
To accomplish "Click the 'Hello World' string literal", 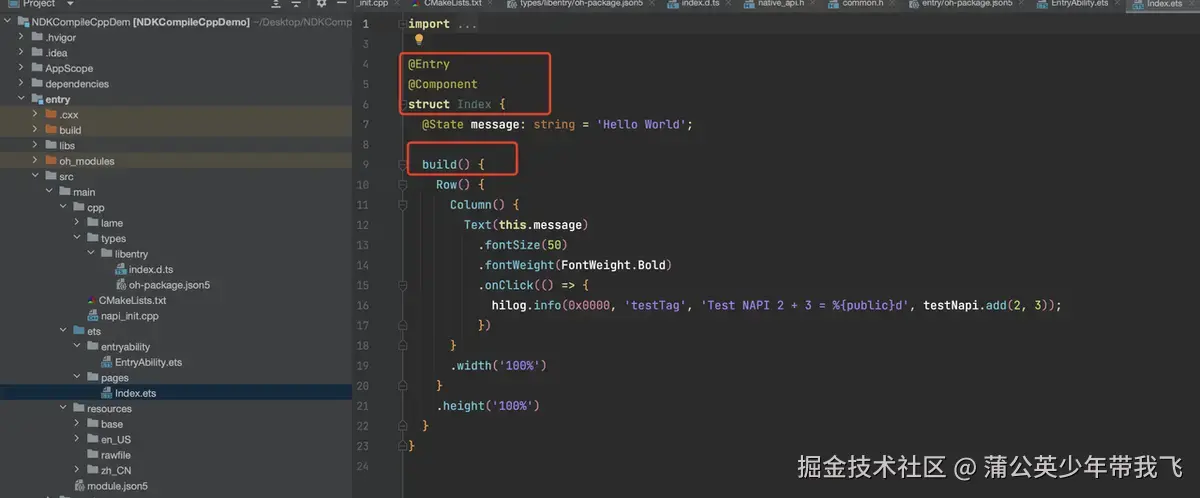I will tap(640, 124).
